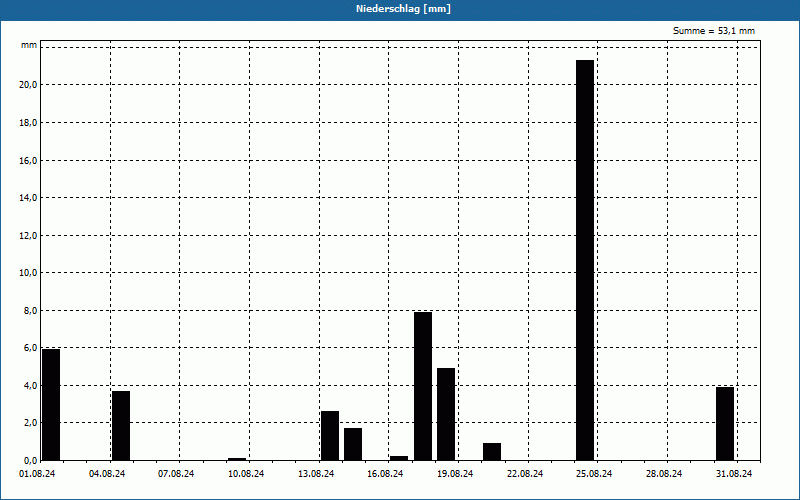Select the 14,0 y-axis label
This screenshot has height=500, width=800.
tap(28, 197)
